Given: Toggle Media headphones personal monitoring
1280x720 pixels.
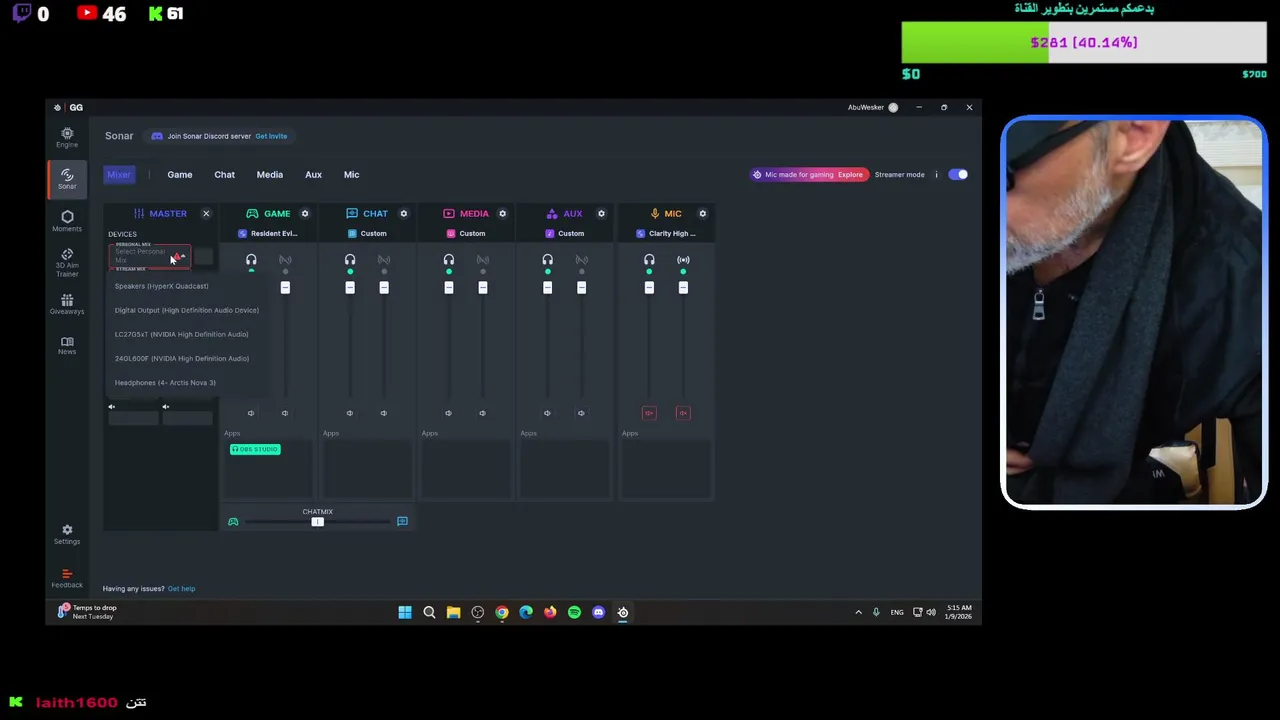Looking at the screenshot, I should click(449, 260).
